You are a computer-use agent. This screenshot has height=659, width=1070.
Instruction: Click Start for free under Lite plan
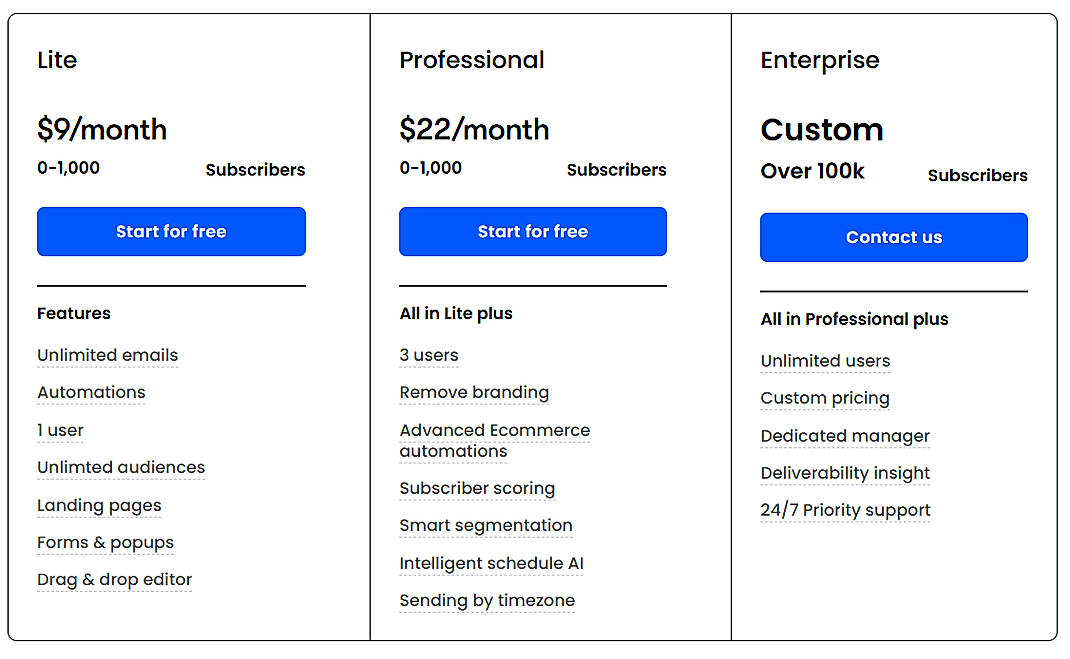tap(171, 231)
